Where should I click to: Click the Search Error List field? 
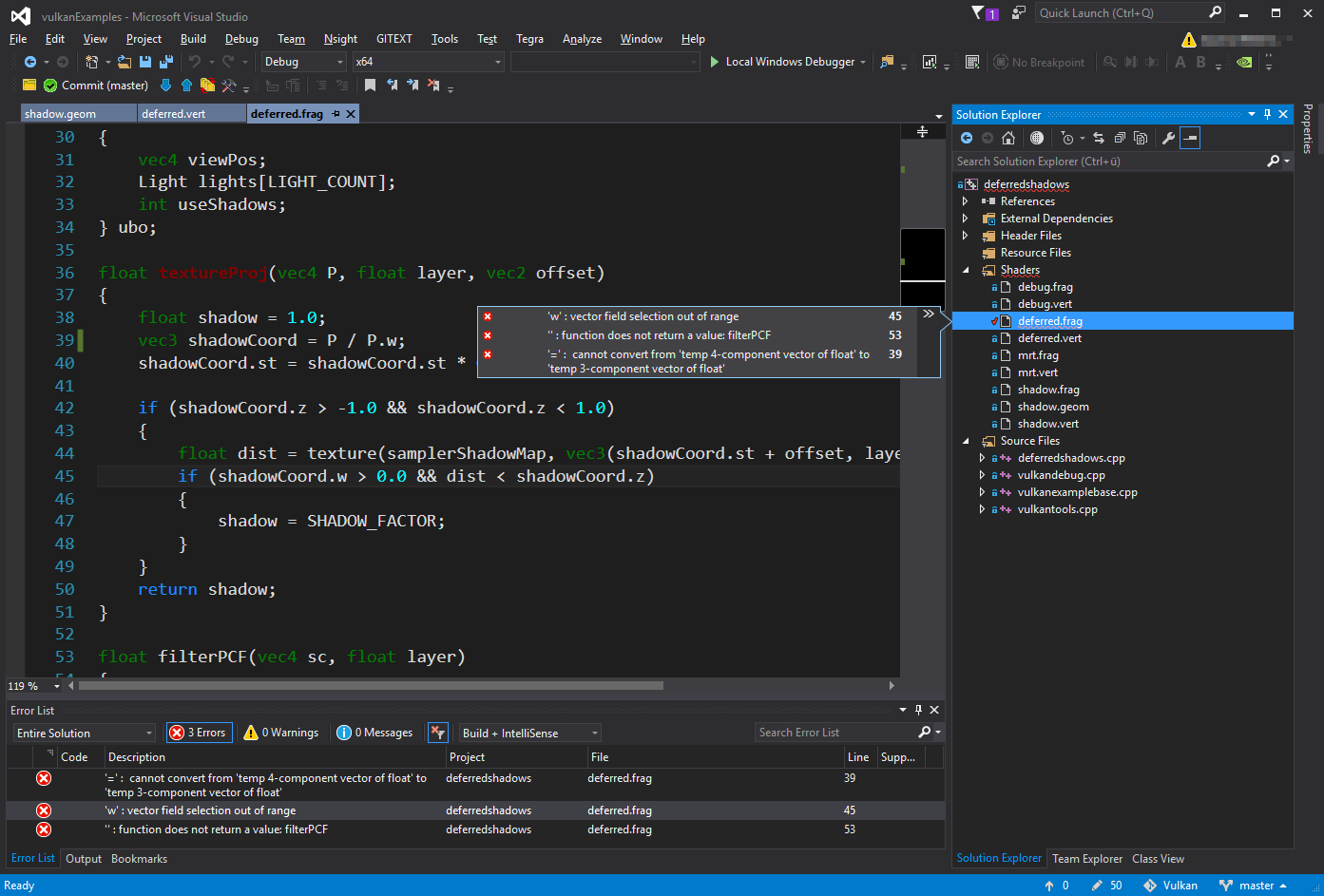836,733
